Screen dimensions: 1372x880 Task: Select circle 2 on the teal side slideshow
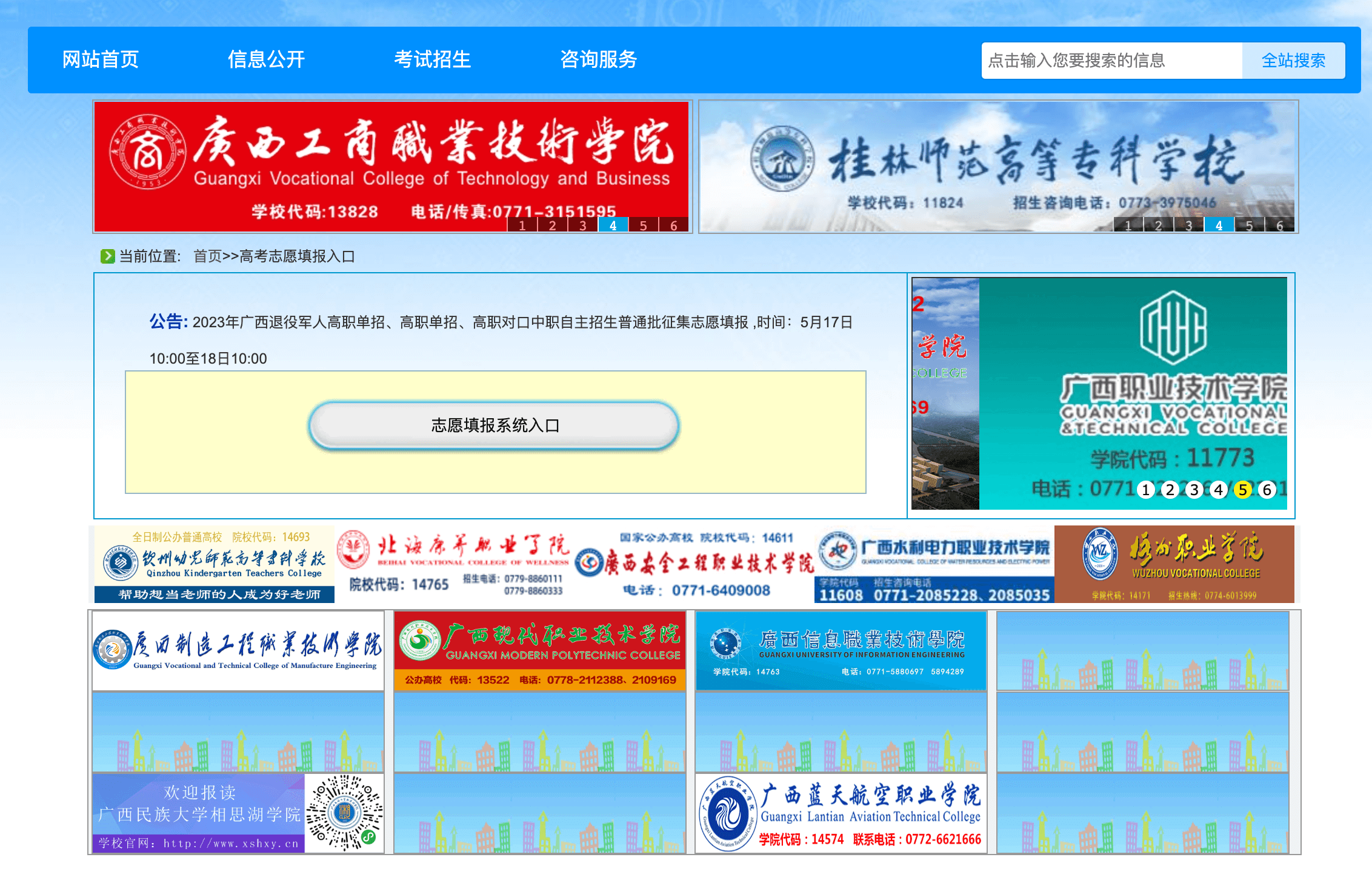[1170, 490]
